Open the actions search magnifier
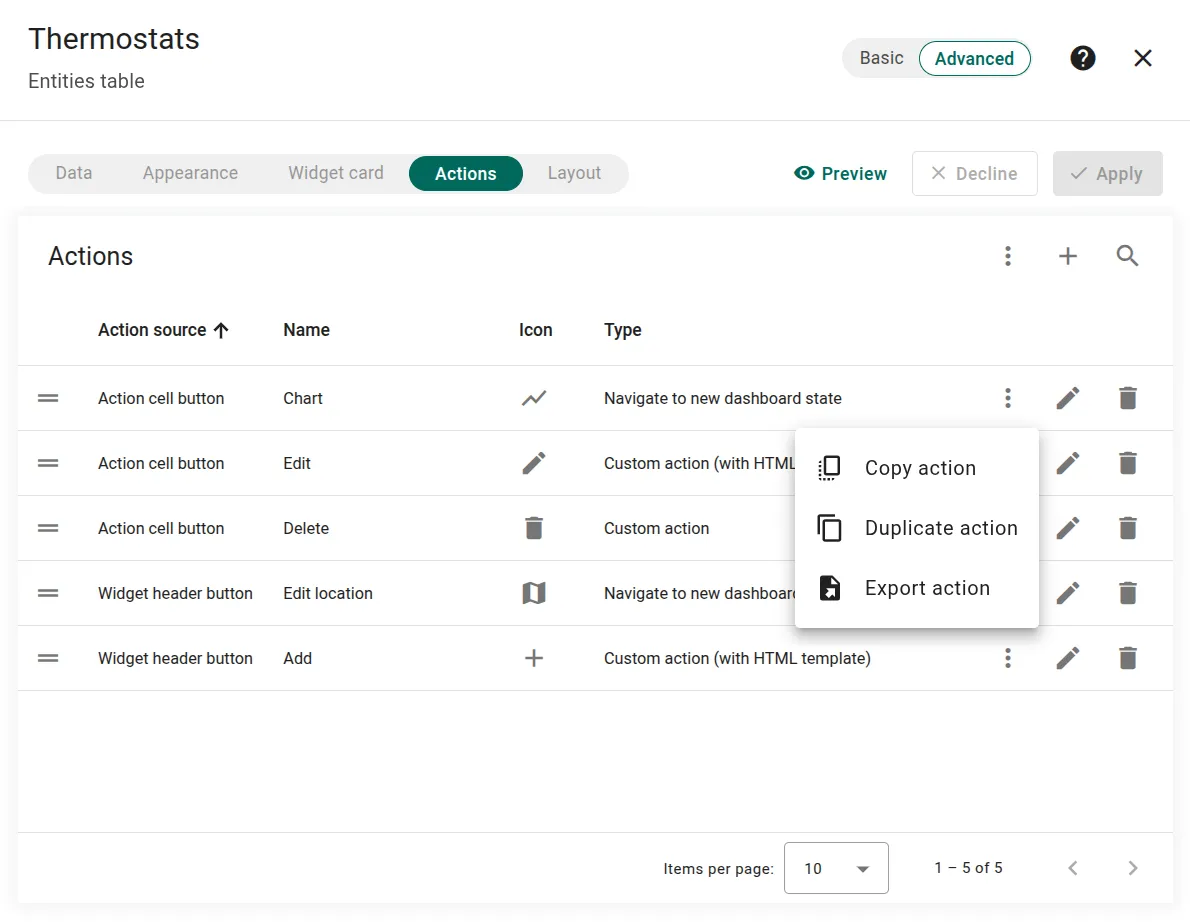Viewport: 1190px width, 922px height. click(x=1127, y=256)
